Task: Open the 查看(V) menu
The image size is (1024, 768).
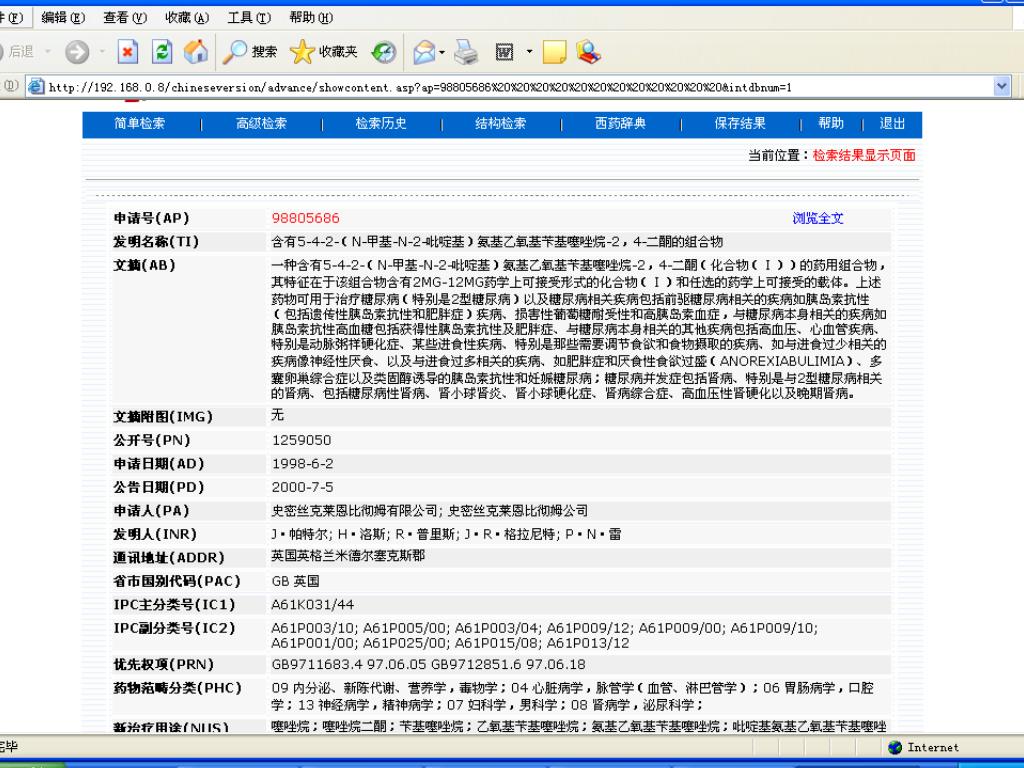Action: [125, 18]
